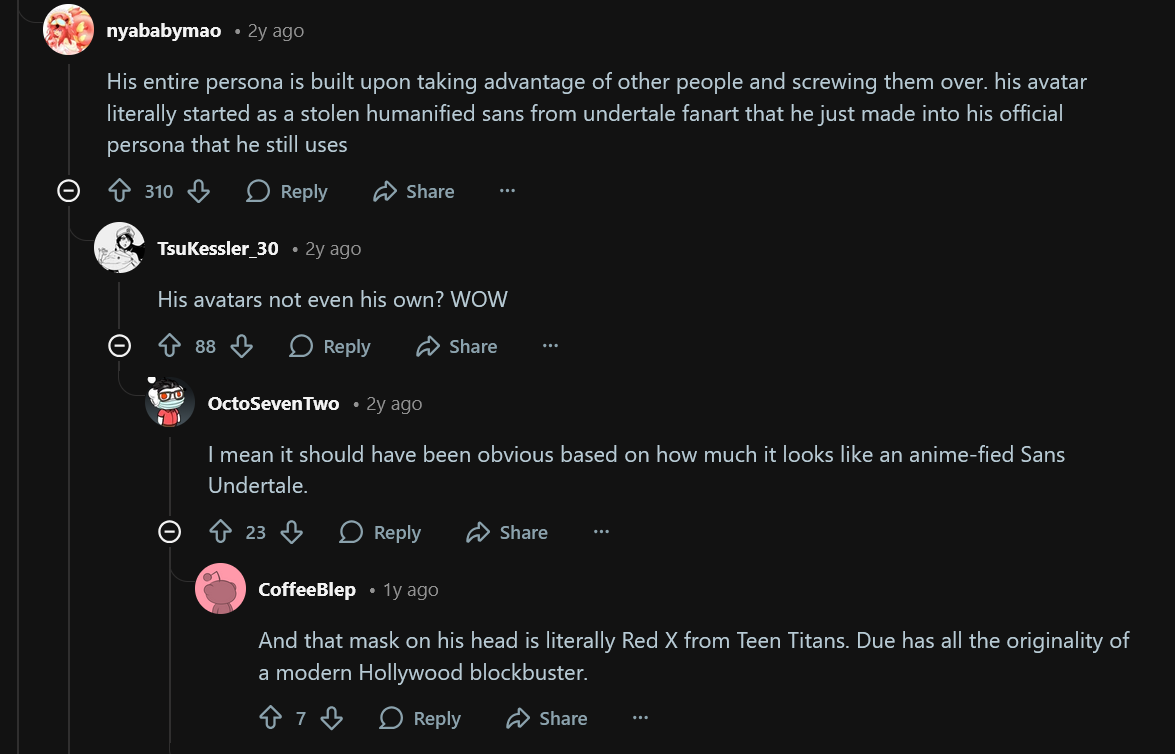
Task: Upvote TsuKessler_30's comment
Action: (x=170, y=346)
